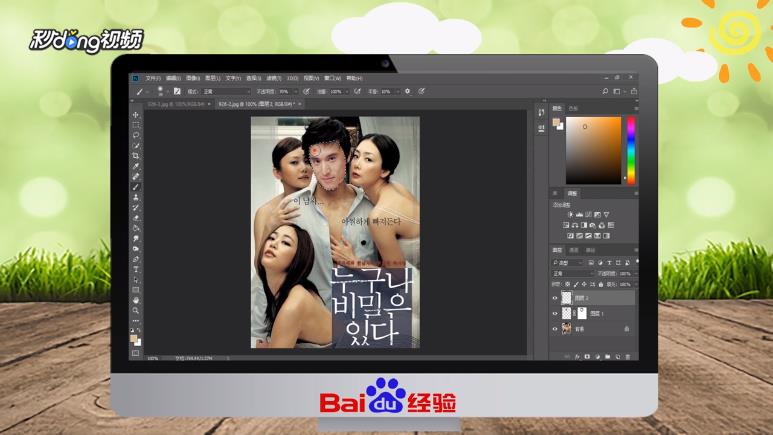This screenshot has height=435, width=773.
Task: Select the Brush tool in toolbar
Action: tap(136, 187)
